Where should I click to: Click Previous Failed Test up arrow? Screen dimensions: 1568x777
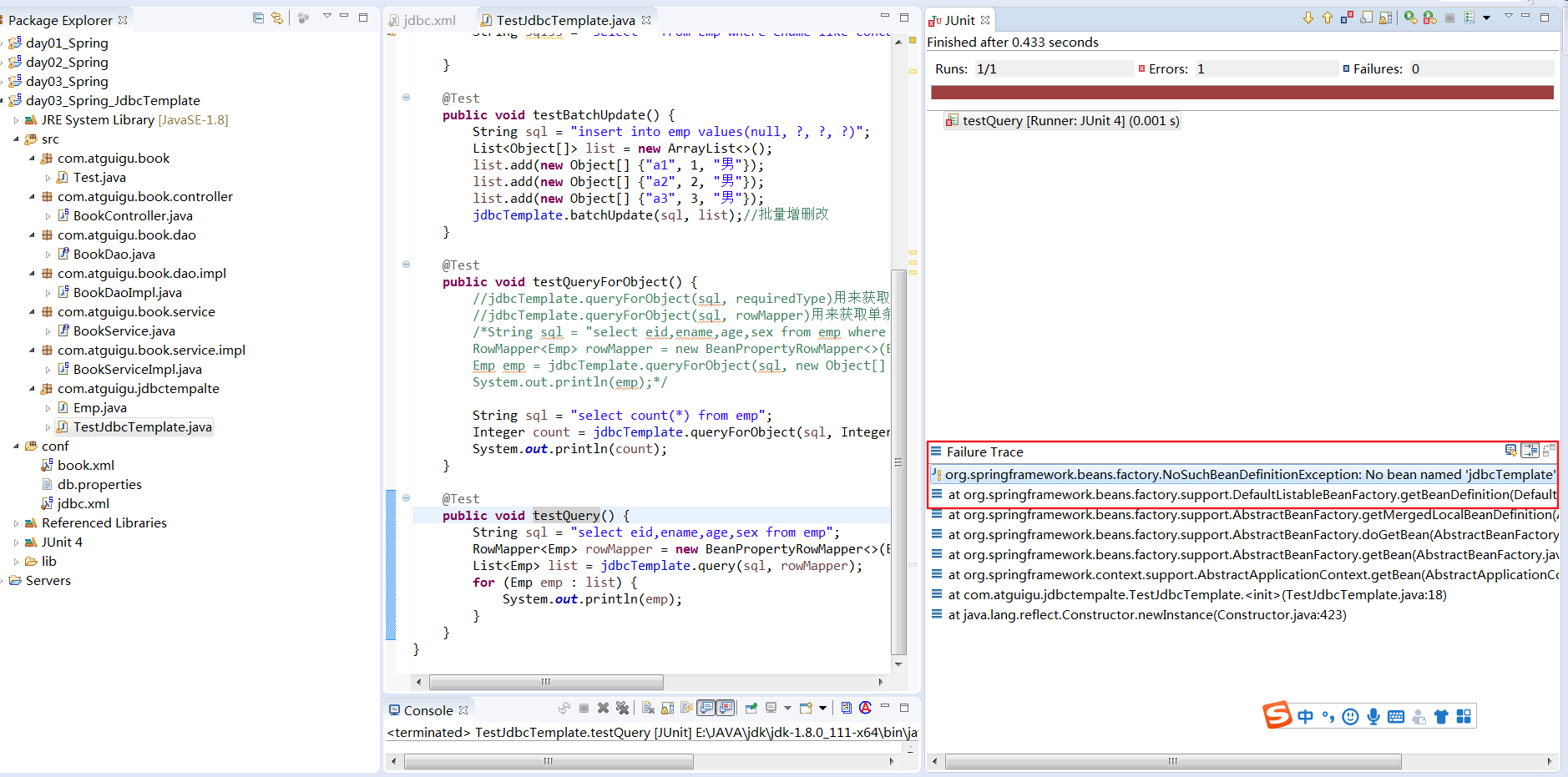click(1327, 18)
